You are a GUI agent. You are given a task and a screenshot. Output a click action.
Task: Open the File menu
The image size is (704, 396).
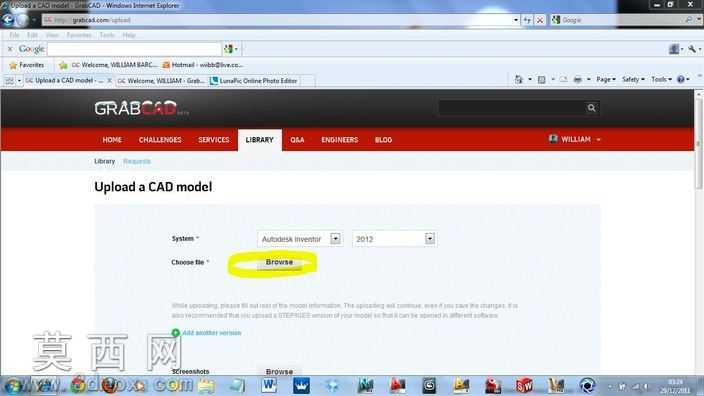[x=14, y=35]
